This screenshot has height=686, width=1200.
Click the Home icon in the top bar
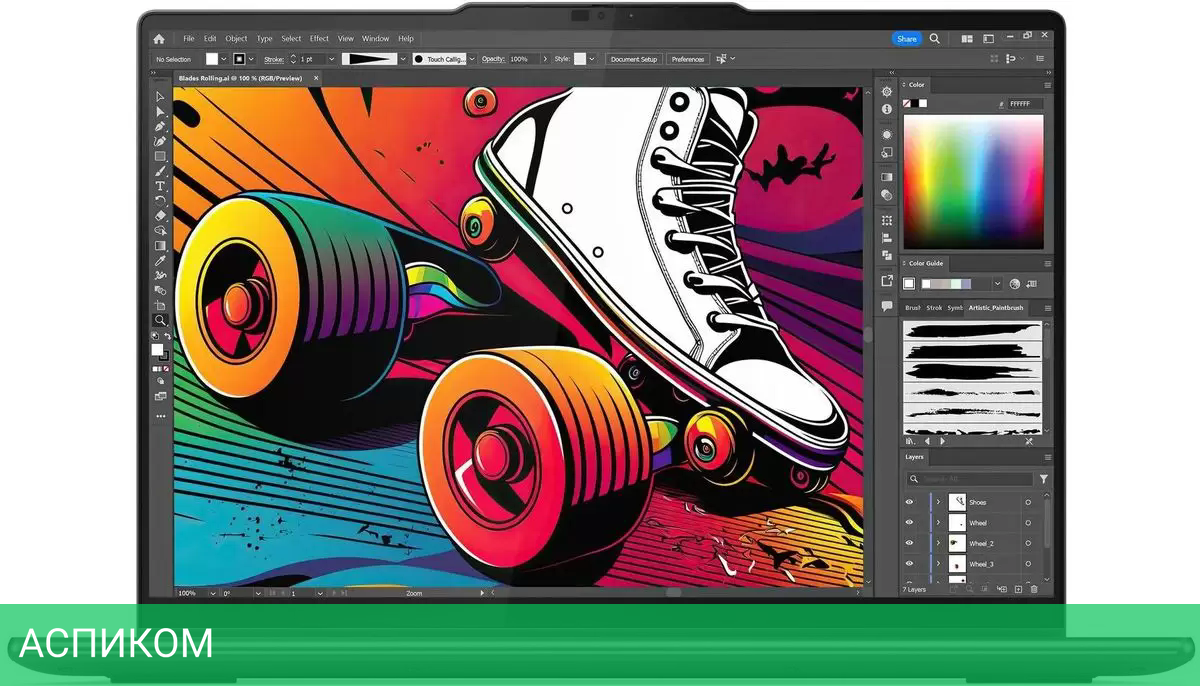158,39
